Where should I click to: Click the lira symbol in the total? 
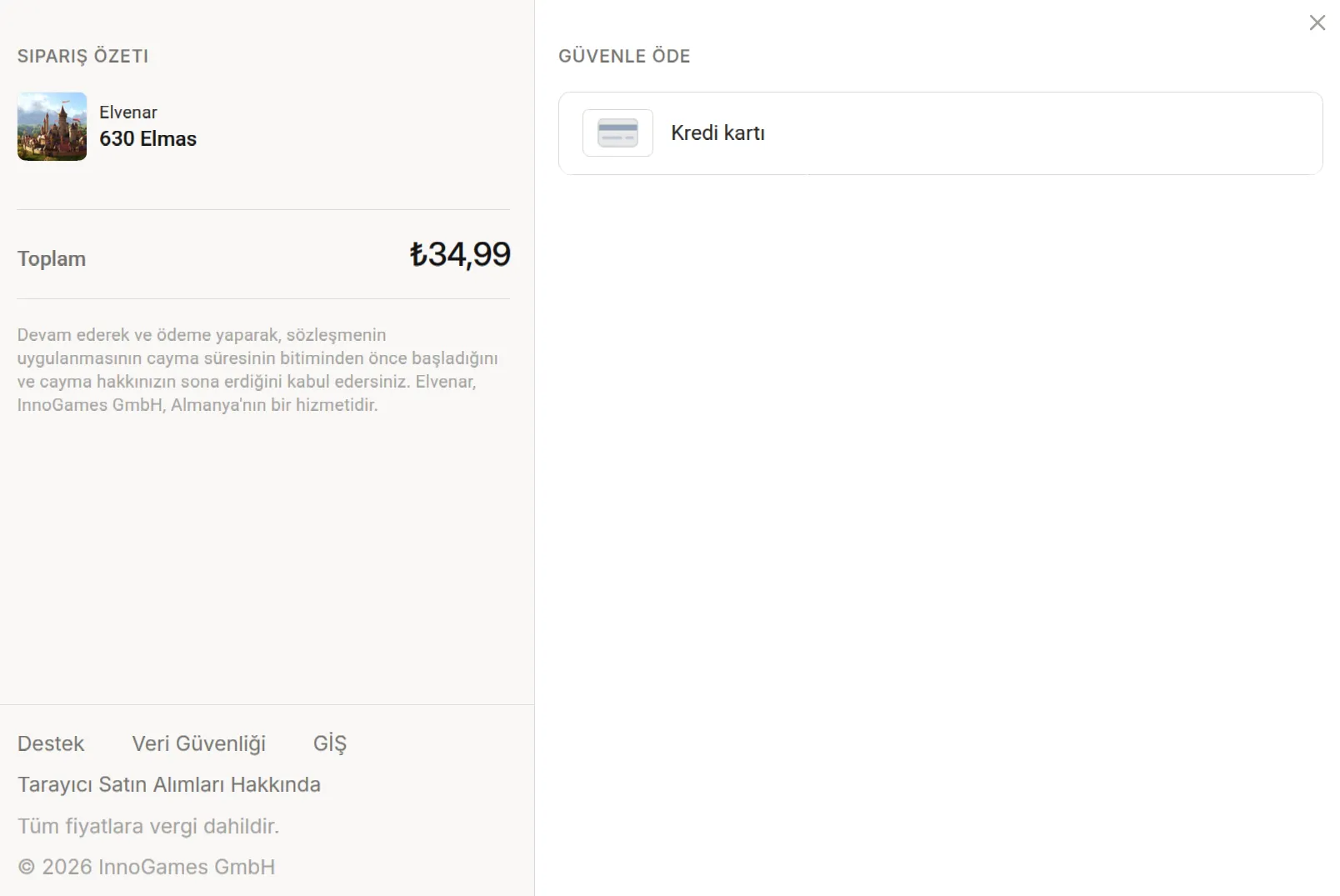click(418, 254)
